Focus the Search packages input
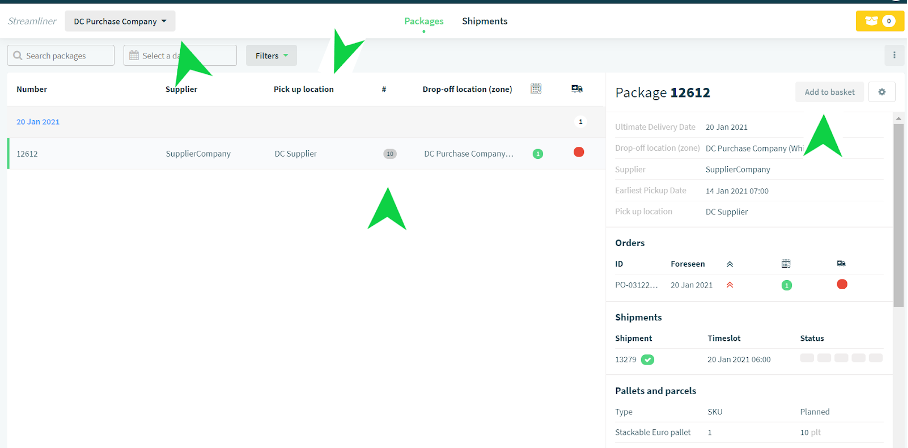This screenshot has height=448, width=908. tap(61, 56)
